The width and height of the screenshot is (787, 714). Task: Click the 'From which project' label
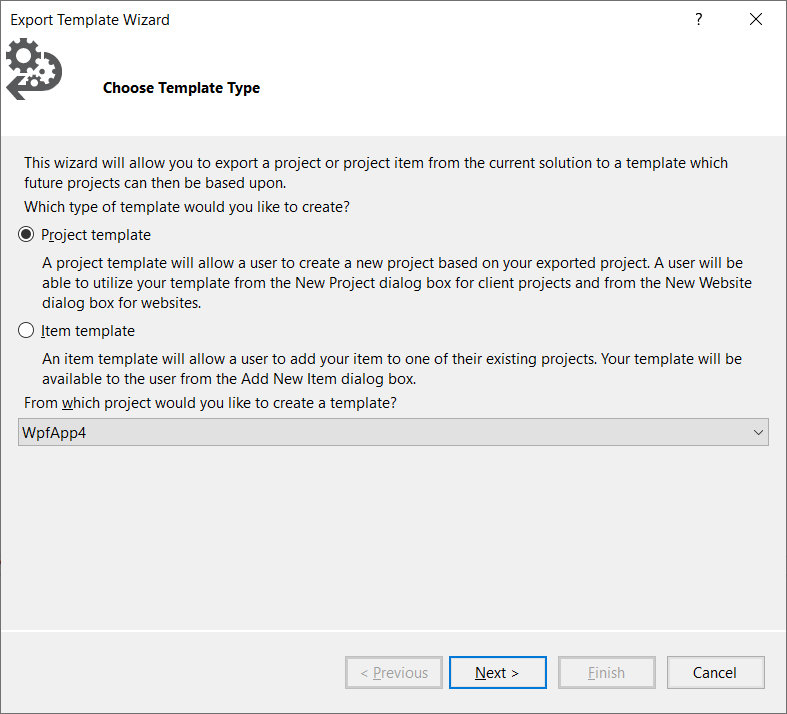click(x=210, y=403)
